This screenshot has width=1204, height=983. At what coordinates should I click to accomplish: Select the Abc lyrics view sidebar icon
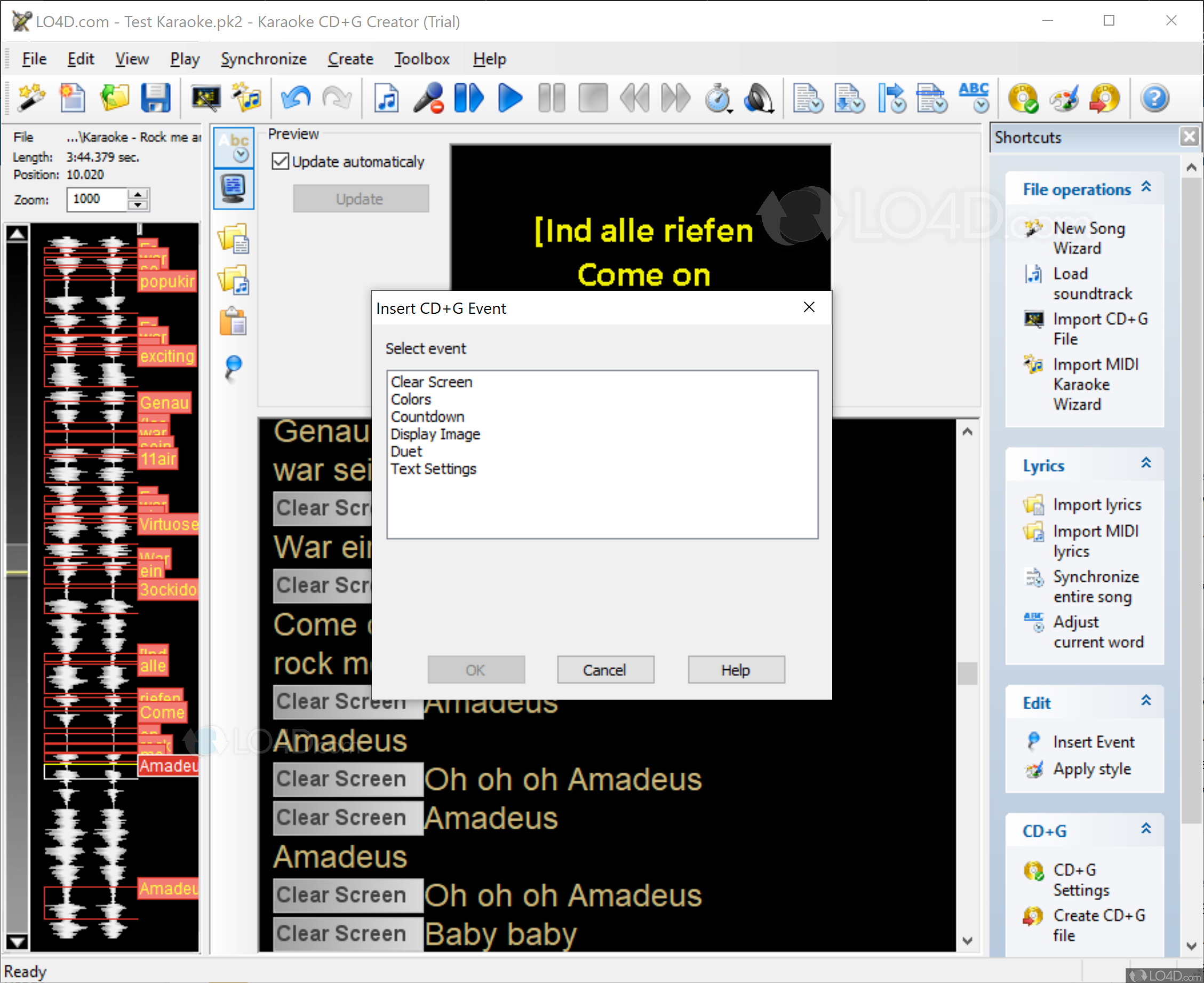tap(234, 147)
